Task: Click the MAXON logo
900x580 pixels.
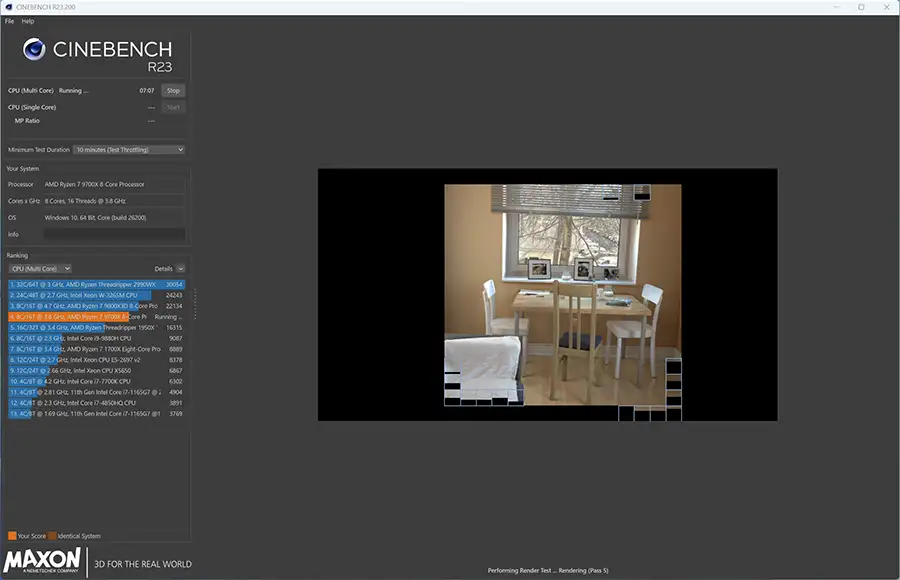Action: (x=42, y=560)
